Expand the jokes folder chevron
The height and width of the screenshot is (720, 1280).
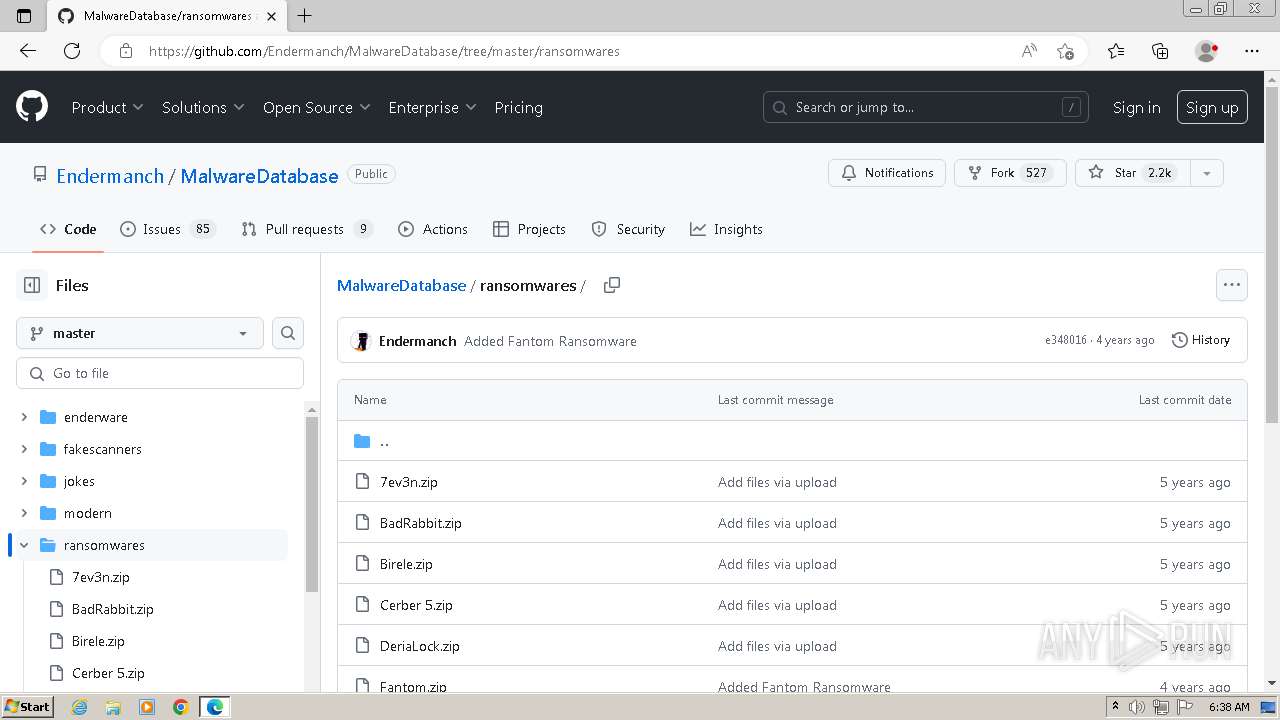coord(24,481)
